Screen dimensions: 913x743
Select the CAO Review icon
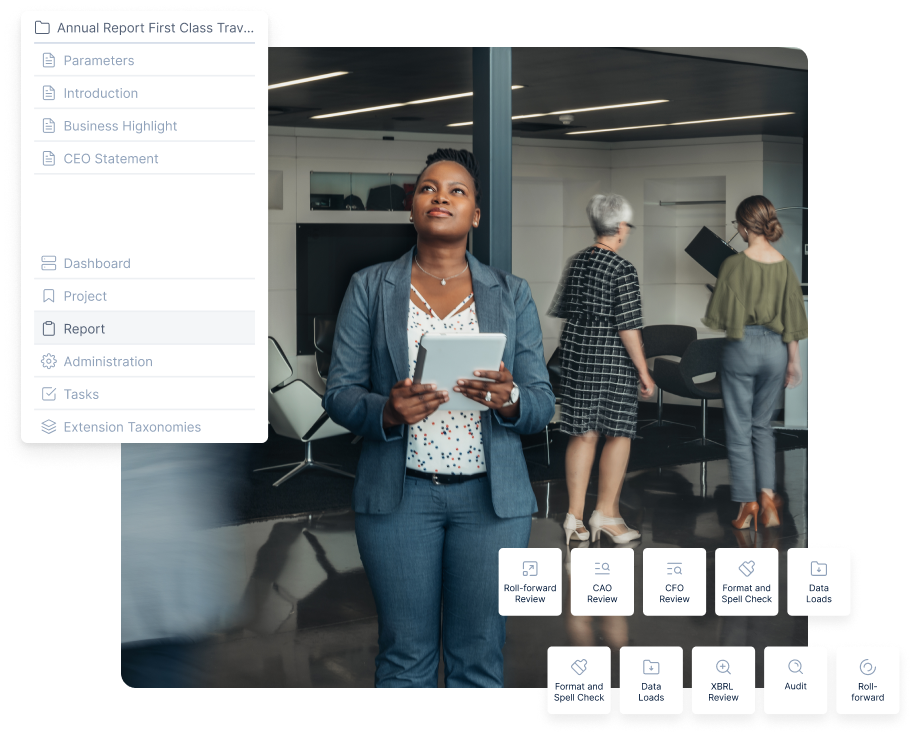602,581
